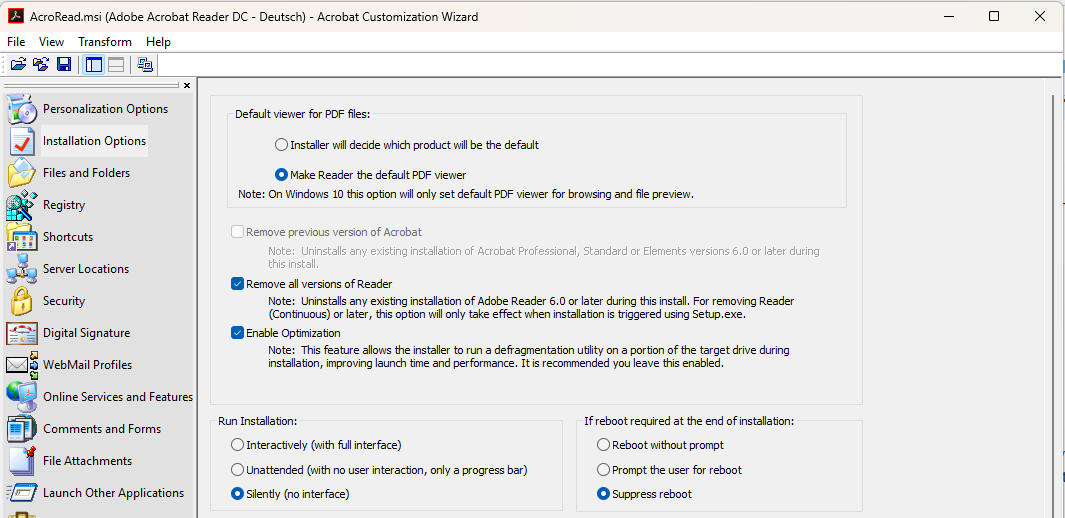Select Prompt the user for reboot

coord(603,470)
